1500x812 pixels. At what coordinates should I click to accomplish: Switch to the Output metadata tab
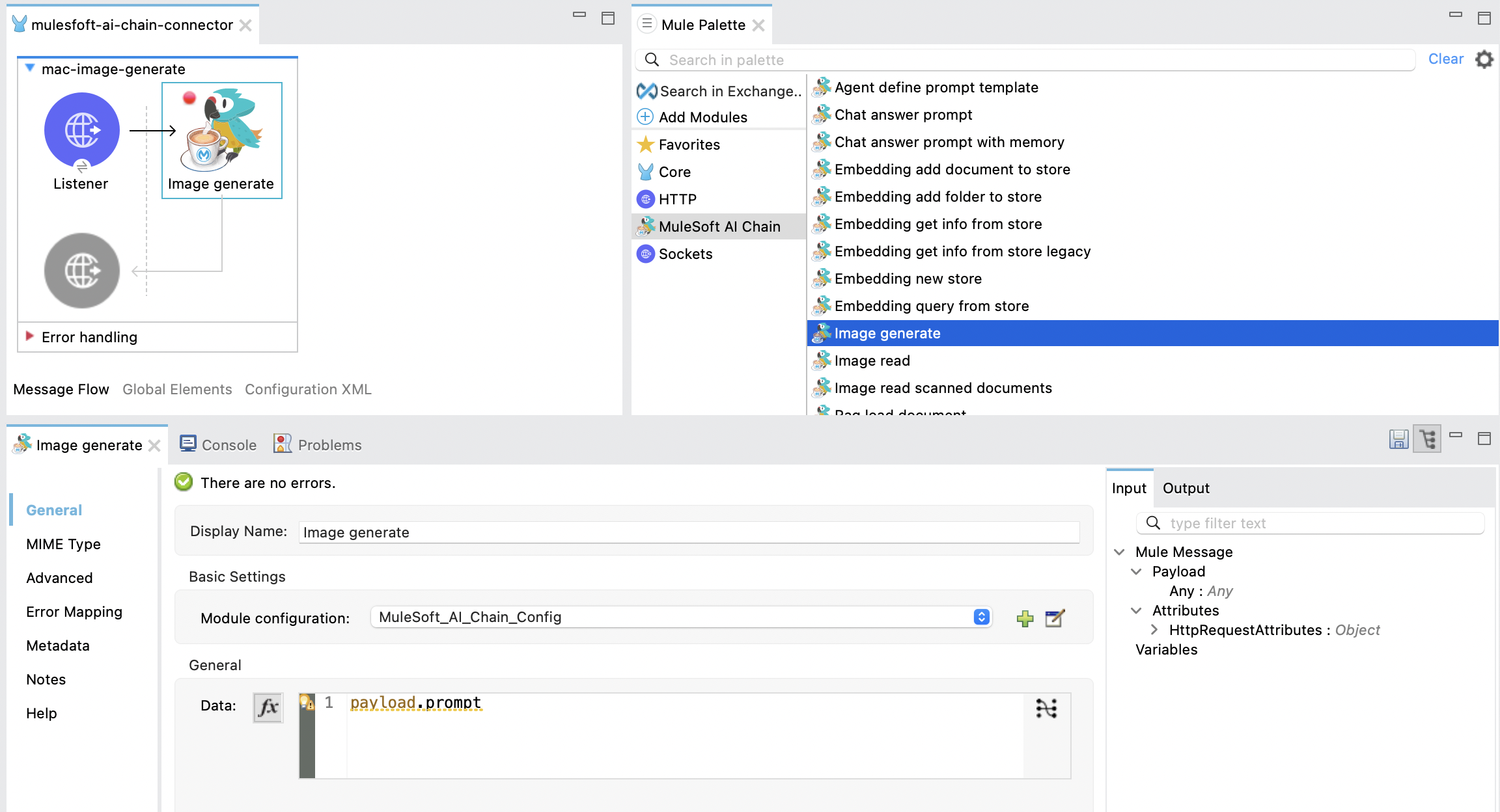click(1186, 488)
